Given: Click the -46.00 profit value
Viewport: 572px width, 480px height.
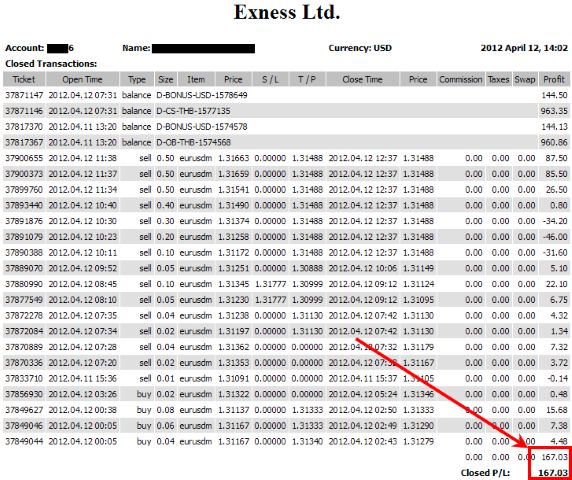Looking at the screenshot, I should tap(554, 237).
